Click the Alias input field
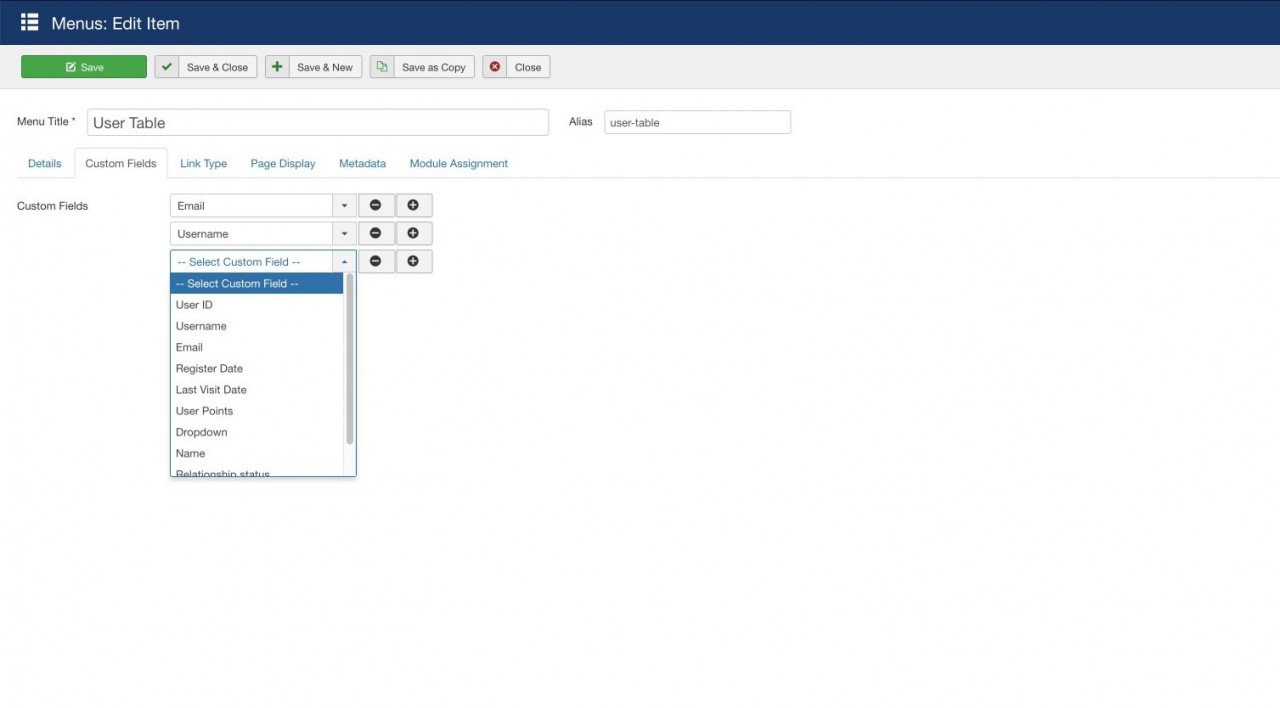The height and width of the screenshot is (708, 1280). click(697, 123)
